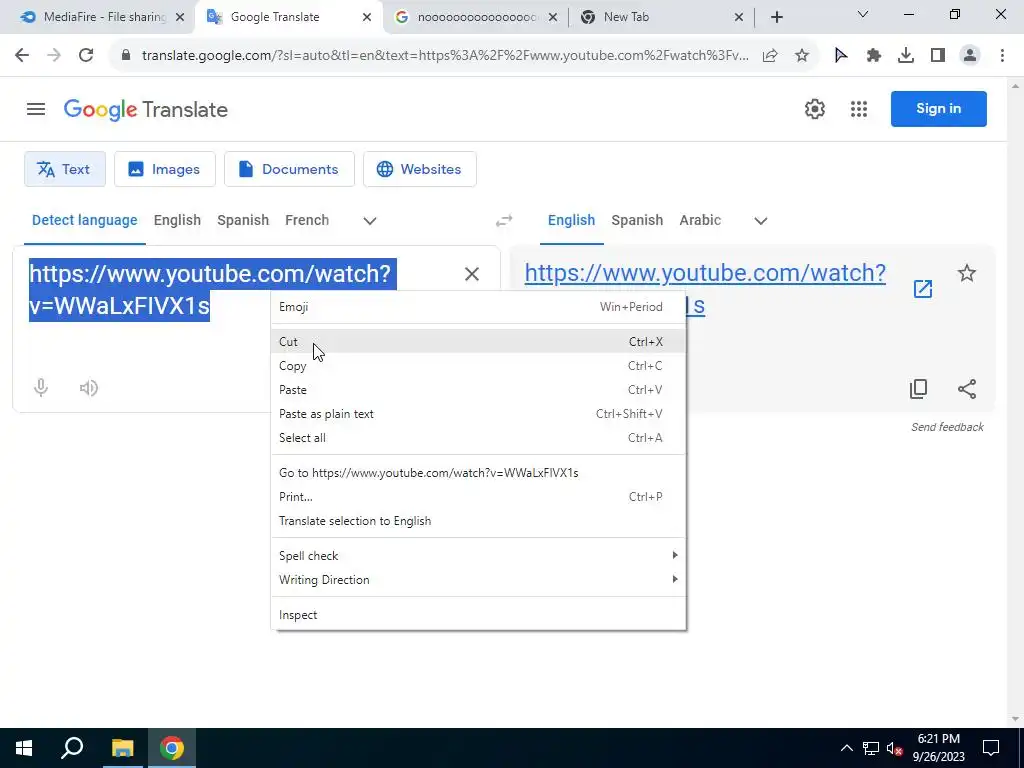Reload the current page
1024x768 pixels.
(86, 56)
